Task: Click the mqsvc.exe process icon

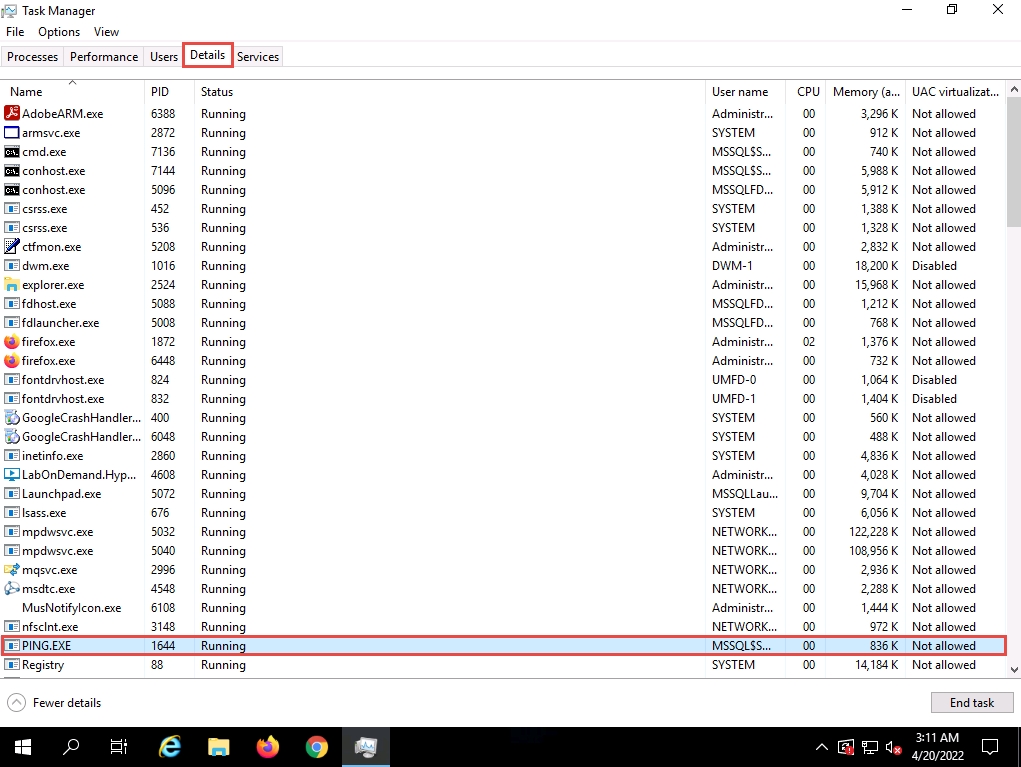Action: 12,570
